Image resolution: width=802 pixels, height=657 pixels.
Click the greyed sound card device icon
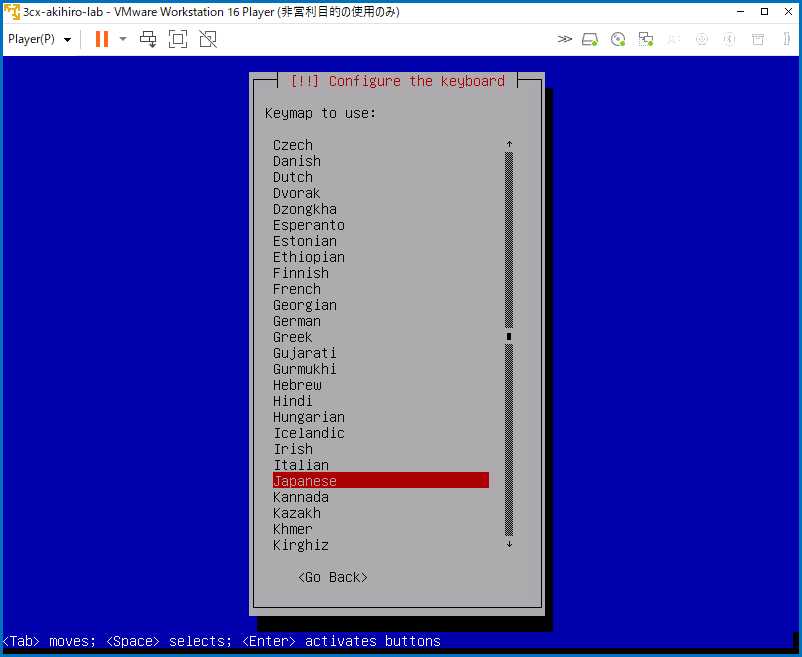[674, 39]
